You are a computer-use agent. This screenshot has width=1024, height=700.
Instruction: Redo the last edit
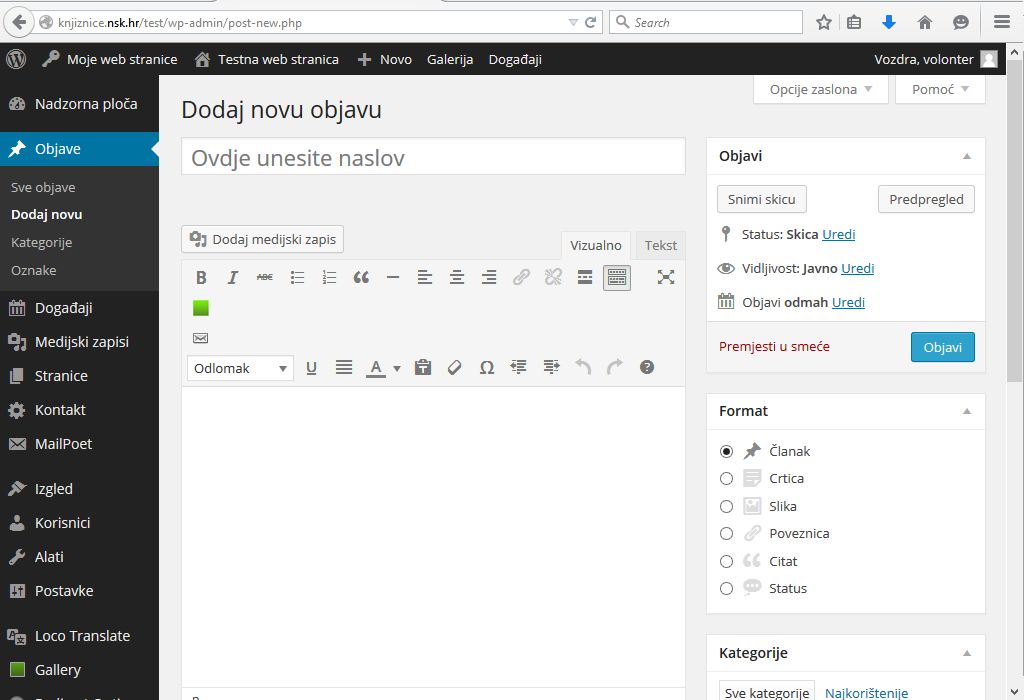pyautogui.click(x=615, y=368)
